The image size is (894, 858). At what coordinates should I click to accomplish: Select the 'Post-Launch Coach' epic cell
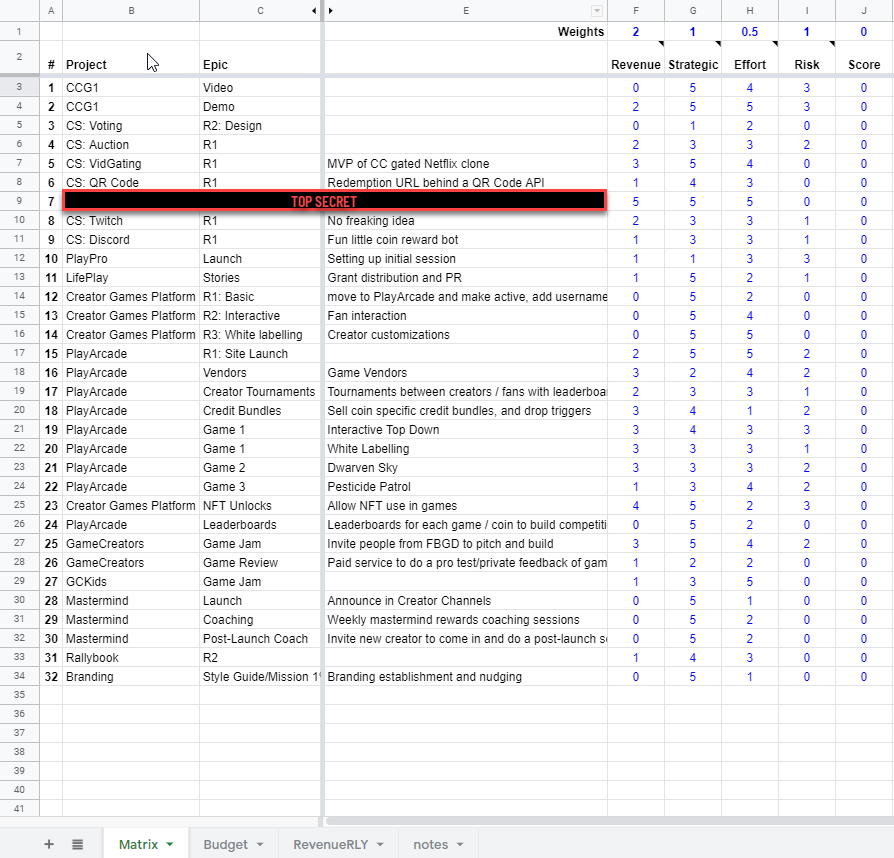(260, 639)
